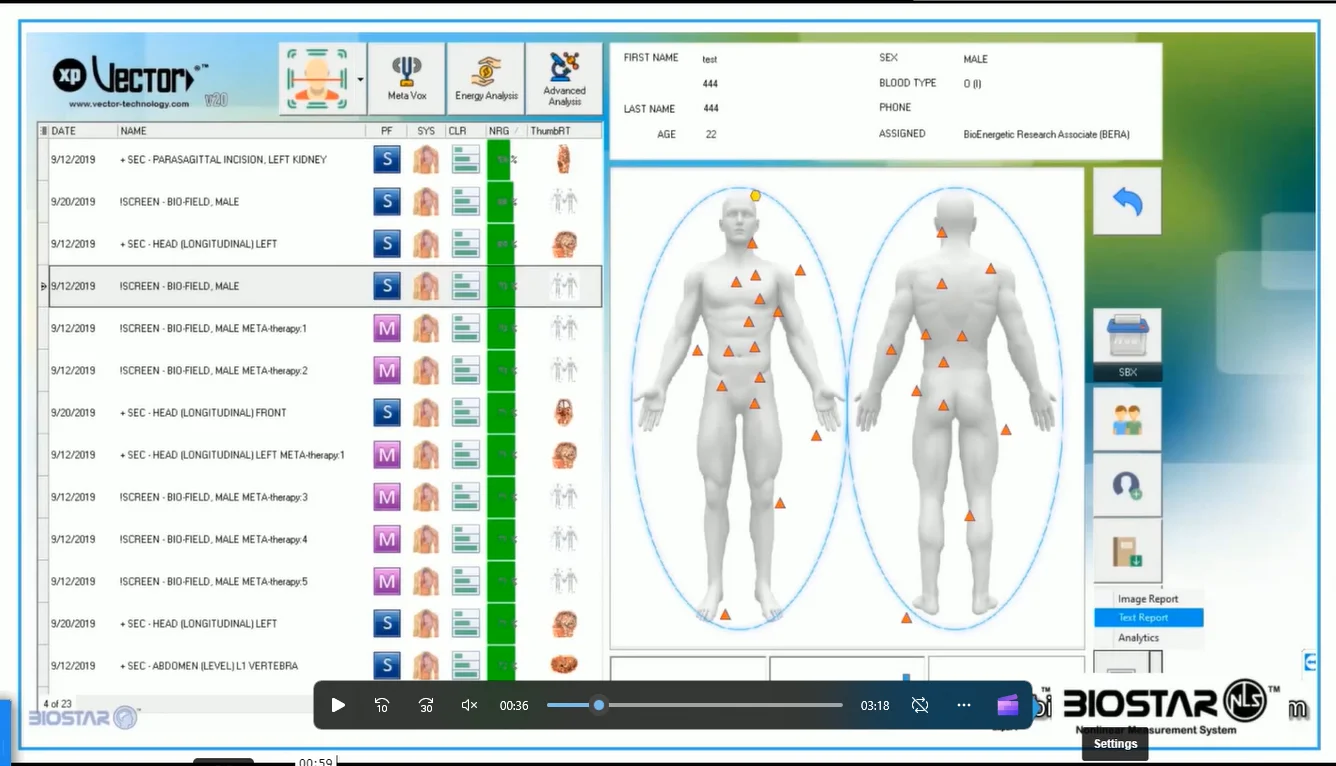Launch Energy Analysis
The image size is (1336, 766).
click(x=485, y=77)
